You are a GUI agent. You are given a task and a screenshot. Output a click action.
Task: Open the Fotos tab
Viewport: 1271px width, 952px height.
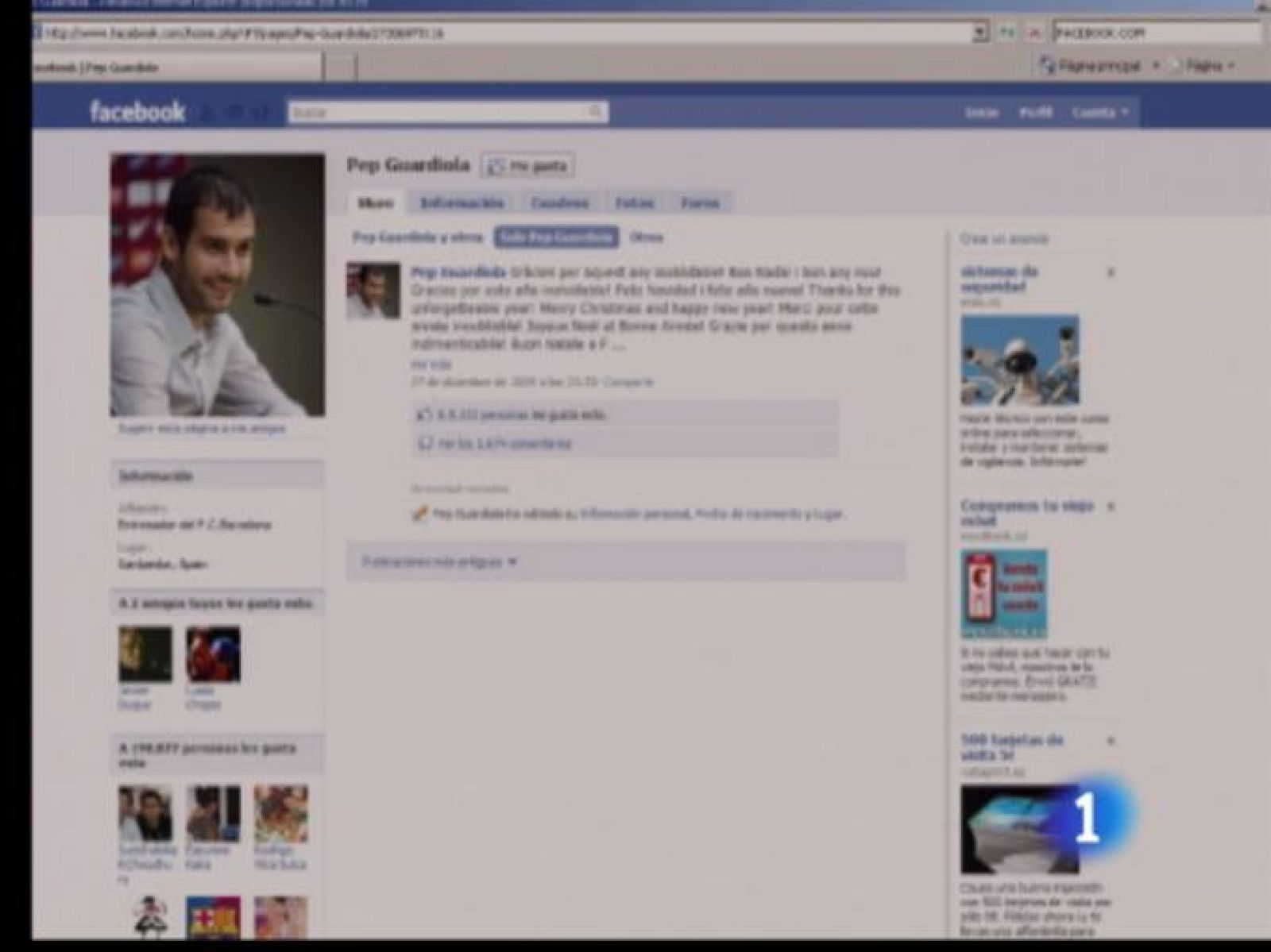click(x=634, y=203)
